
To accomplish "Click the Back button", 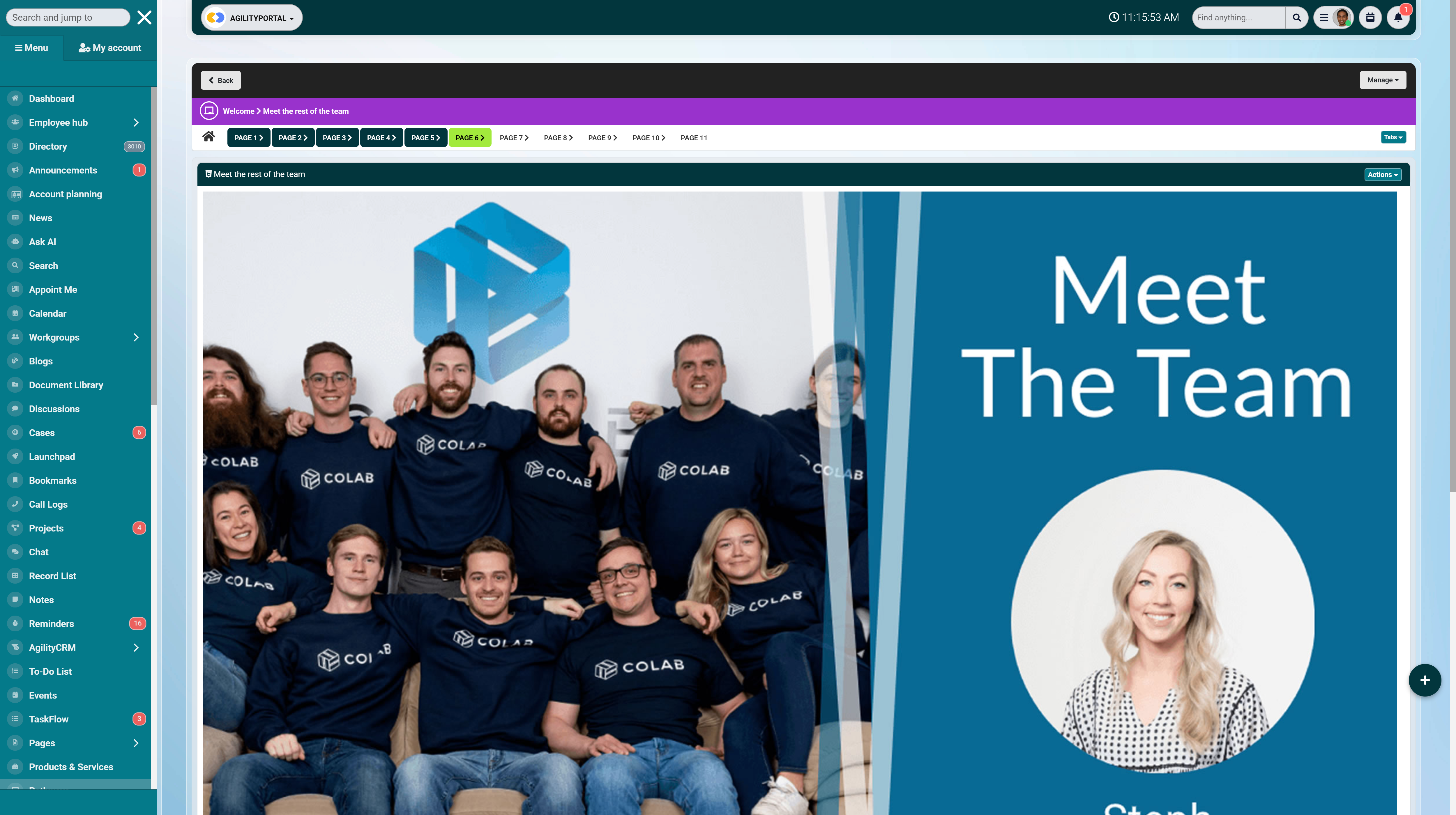I will [x=220, y=80].
